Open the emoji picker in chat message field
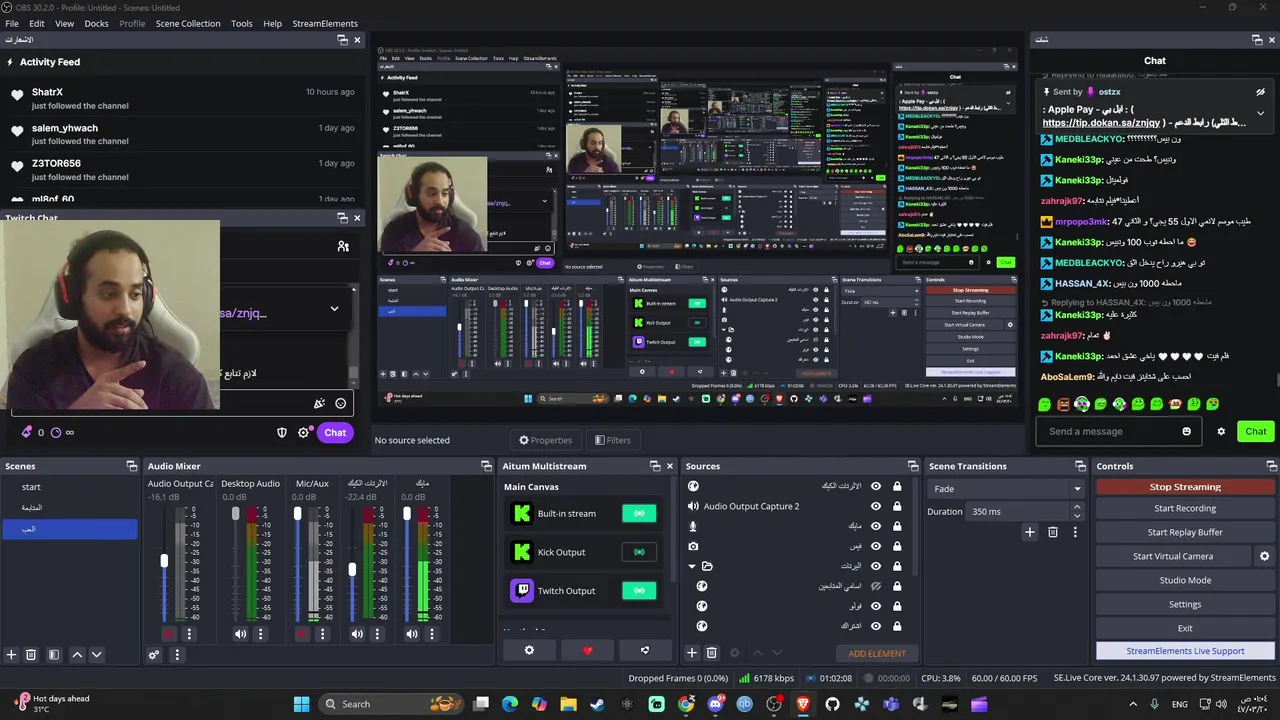The width and height of the screenshot is (1280, 720). coord(1187,432)
